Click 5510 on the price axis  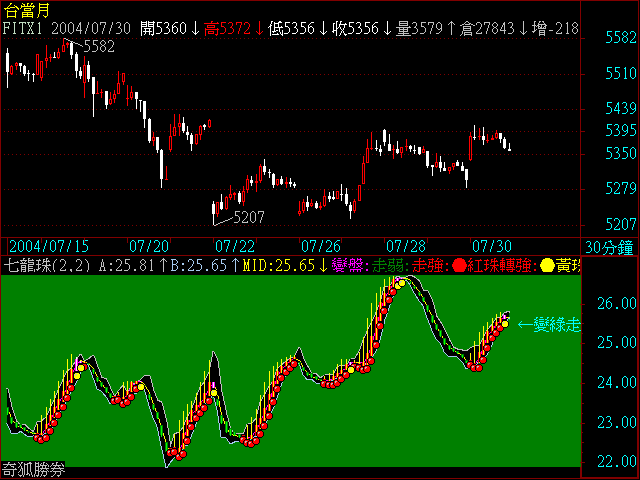coord(621,74)
